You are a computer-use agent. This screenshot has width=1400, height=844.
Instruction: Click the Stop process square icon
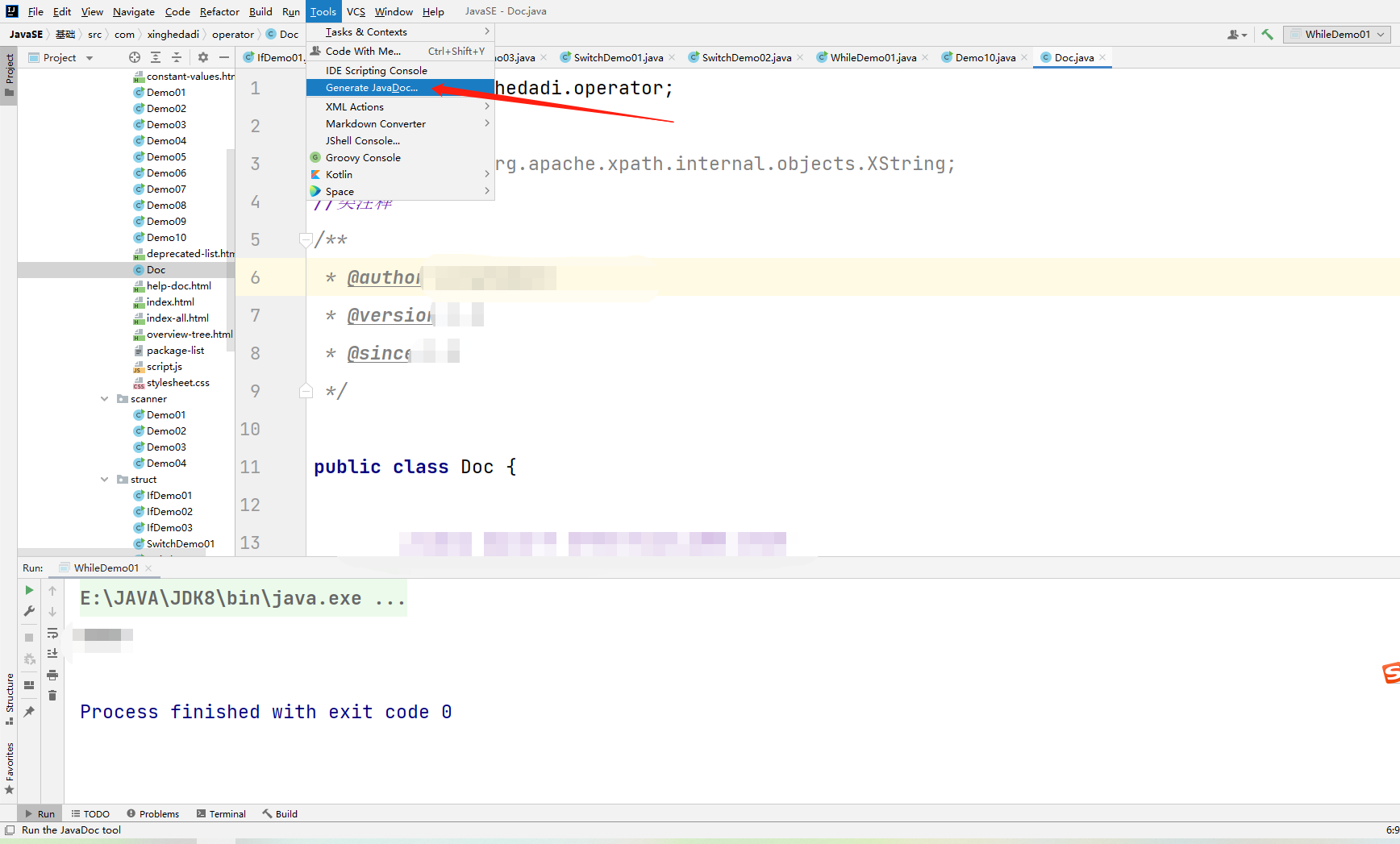29,638
